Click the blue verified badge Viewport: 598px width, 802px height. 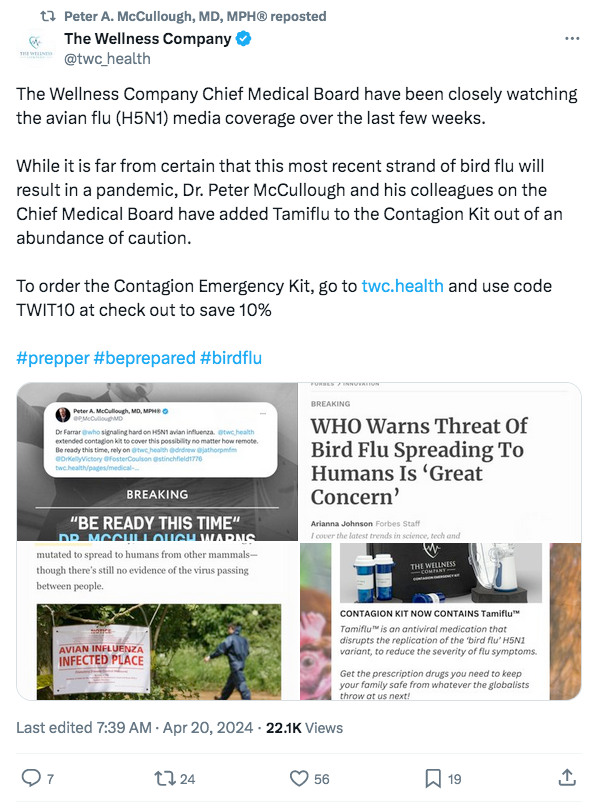pos(243,38)
